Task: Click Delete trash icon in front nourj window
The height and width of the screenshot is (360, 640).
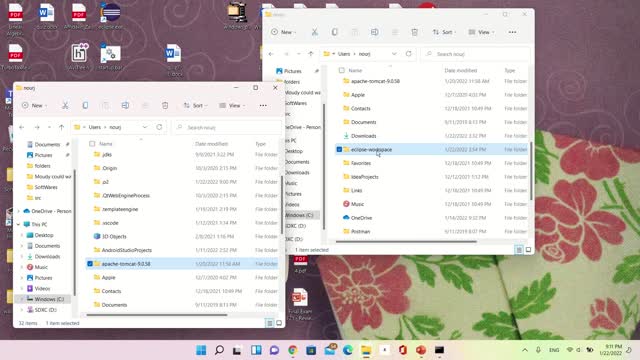Action: coord(165,105)
